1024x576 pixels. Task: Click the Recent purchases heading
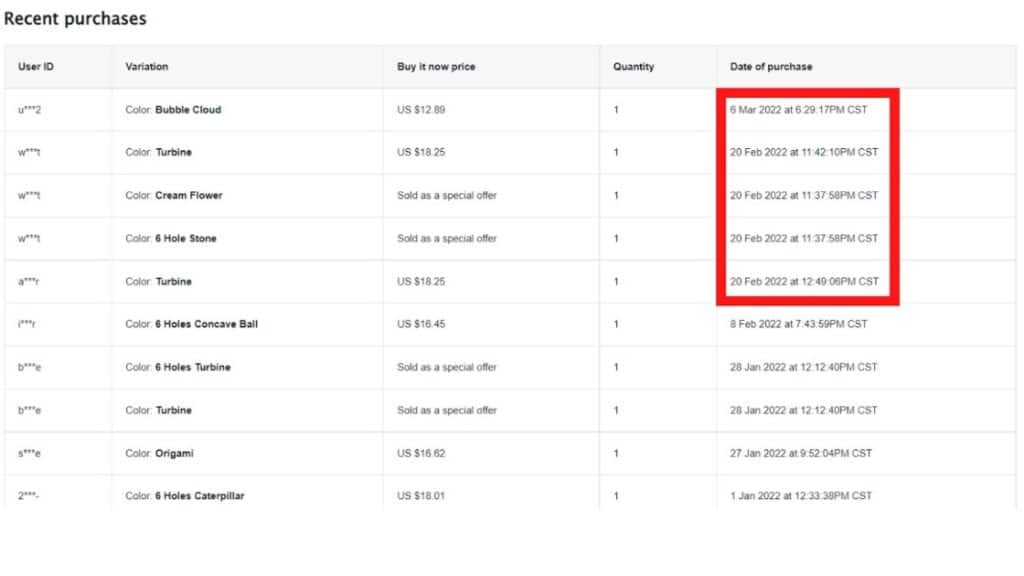coord(75,19)
